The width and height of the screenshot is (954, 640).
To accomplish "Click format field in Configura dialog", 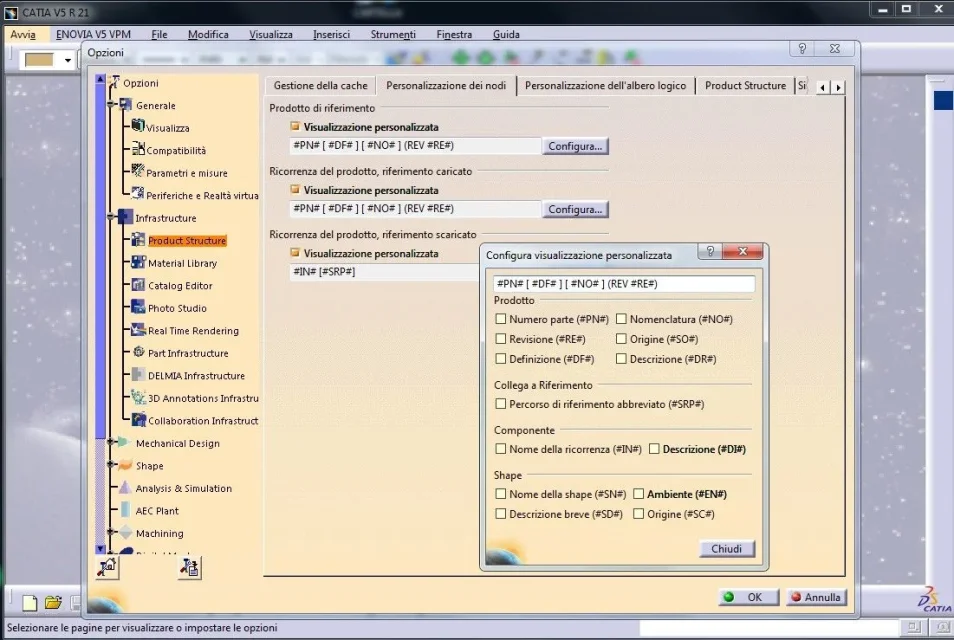I will tap(624, 283).
